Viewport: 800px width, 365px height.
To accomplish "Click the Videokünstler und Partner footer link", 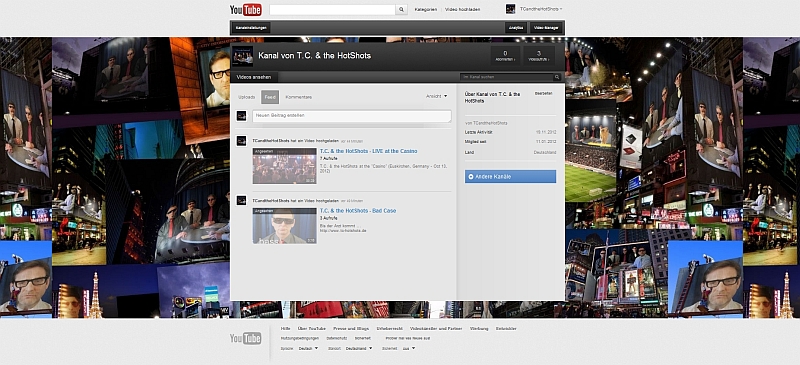I will pos(436,329).
